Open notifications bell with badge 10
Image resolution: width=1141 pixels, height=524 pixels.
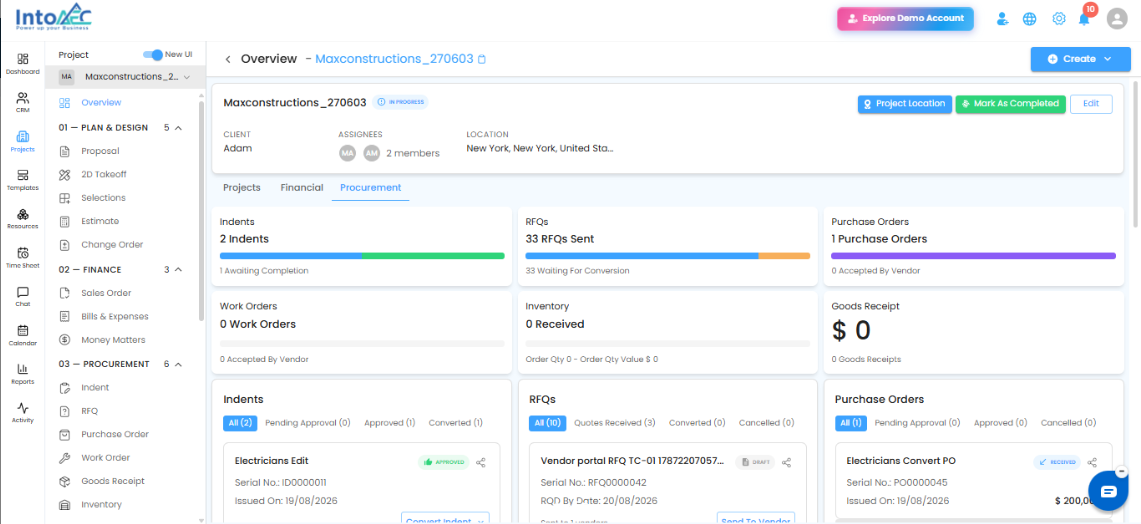1084,17
